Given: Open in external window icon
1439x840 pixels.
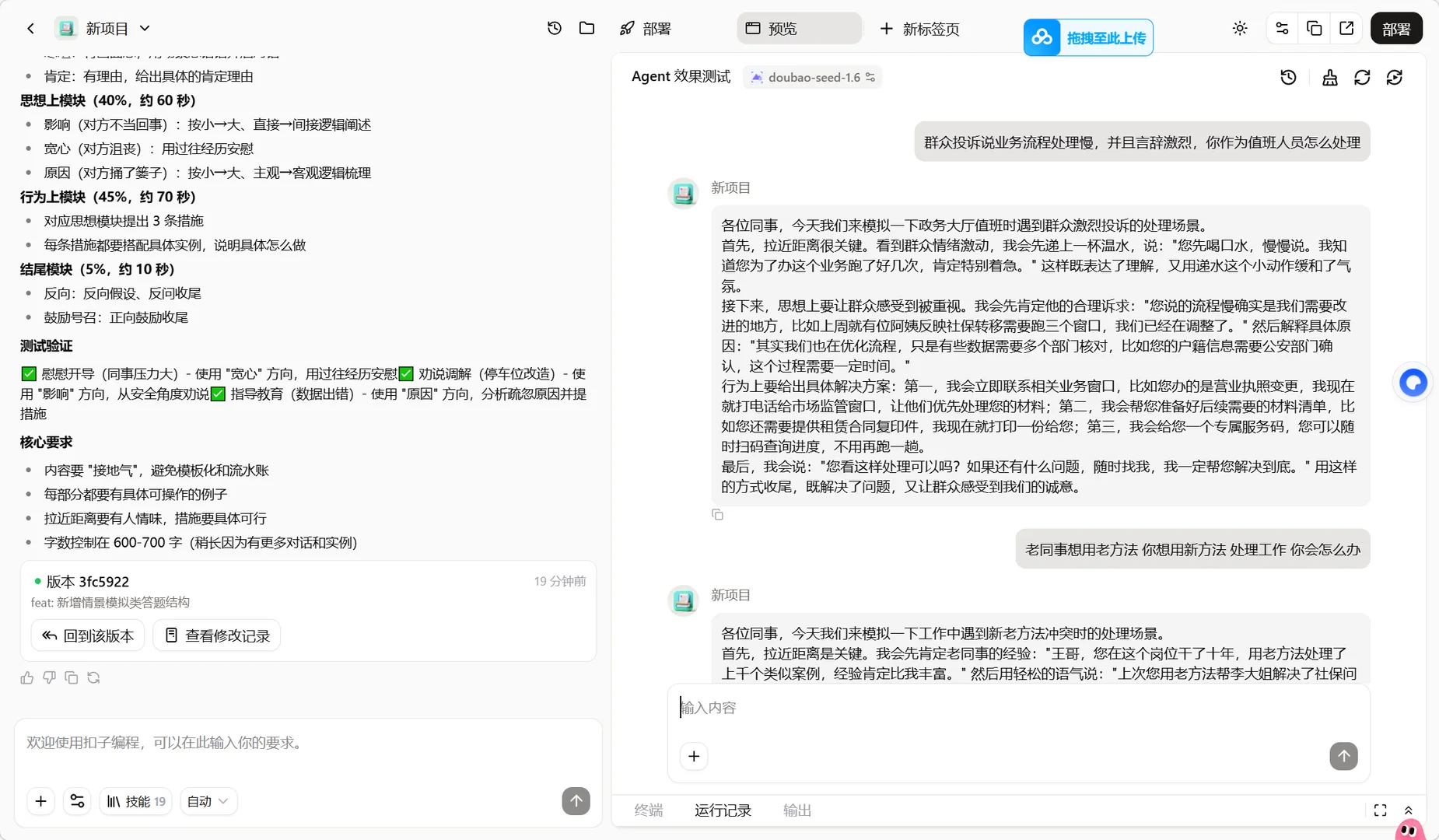Looking at the screenshot, I should (x=1346, y=28).
